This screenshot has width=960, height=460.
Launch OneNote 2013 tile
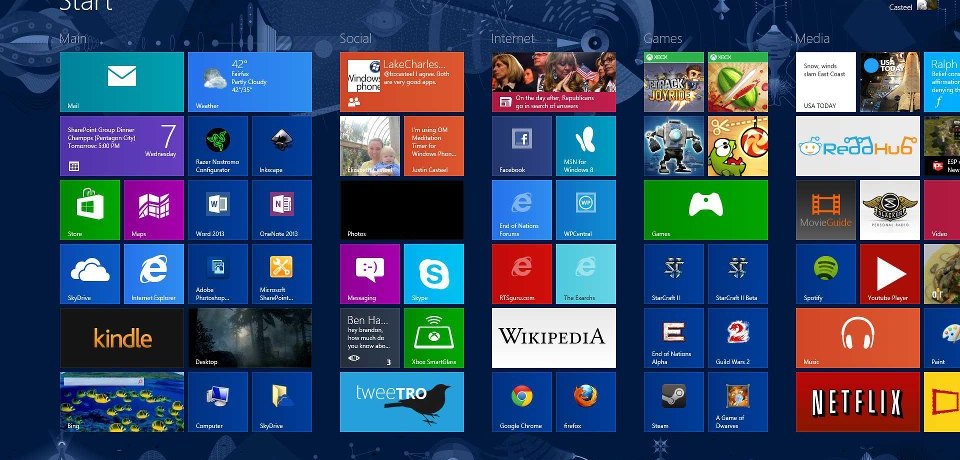281,210
